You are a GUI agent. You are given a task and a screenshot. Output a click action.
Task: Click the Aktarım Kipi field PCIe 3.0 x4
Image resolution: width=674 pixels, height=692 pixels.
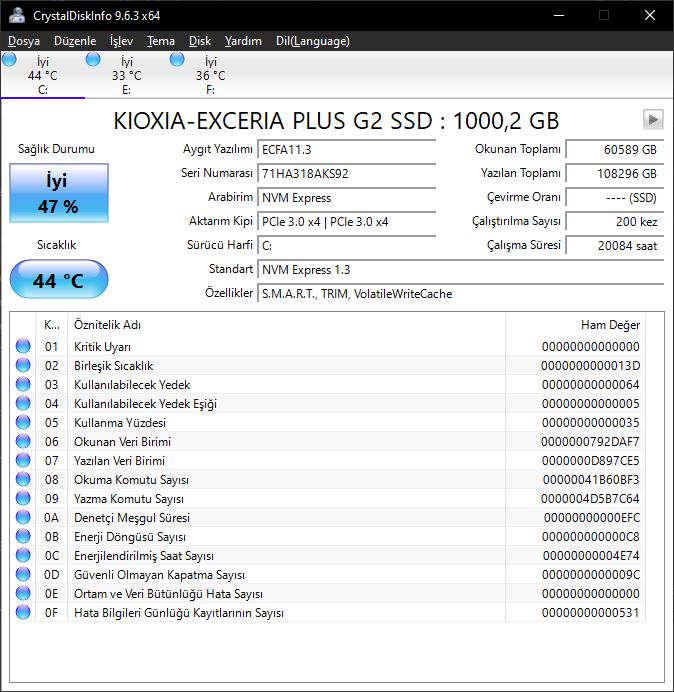pos(347,222)
